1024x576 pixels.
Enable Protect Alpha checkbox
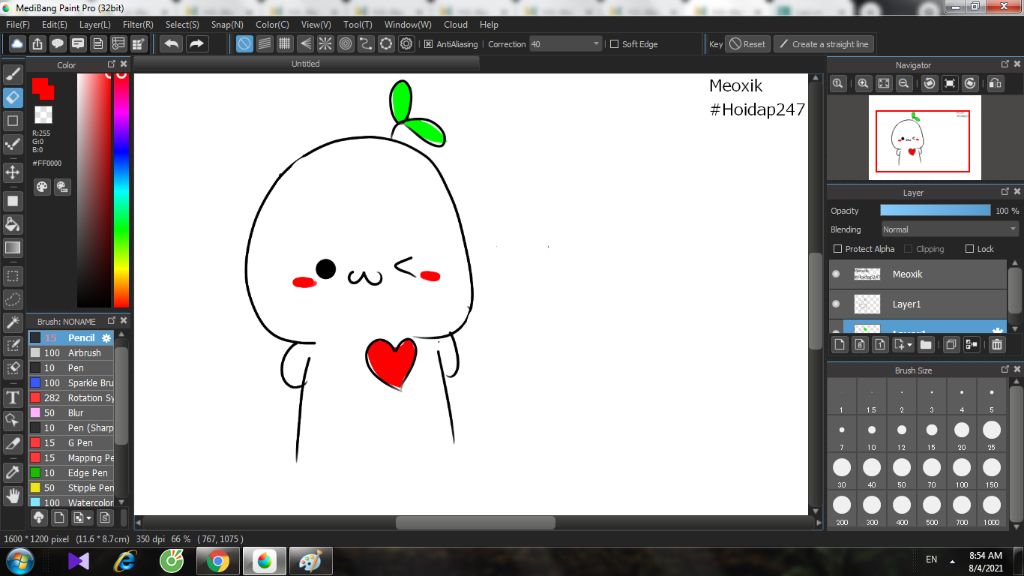[x=838, y=249]
